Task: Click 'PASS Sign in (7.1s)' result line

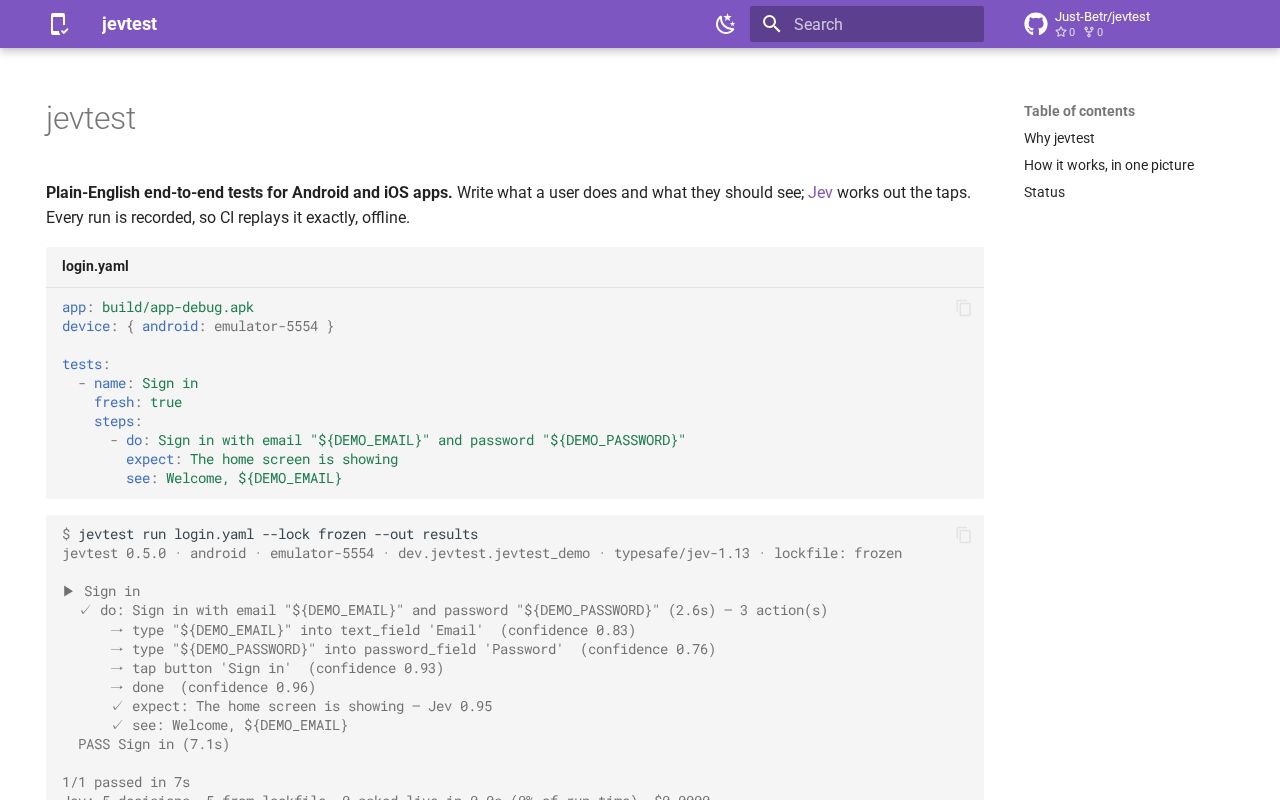Action: [x=154, y=744]
